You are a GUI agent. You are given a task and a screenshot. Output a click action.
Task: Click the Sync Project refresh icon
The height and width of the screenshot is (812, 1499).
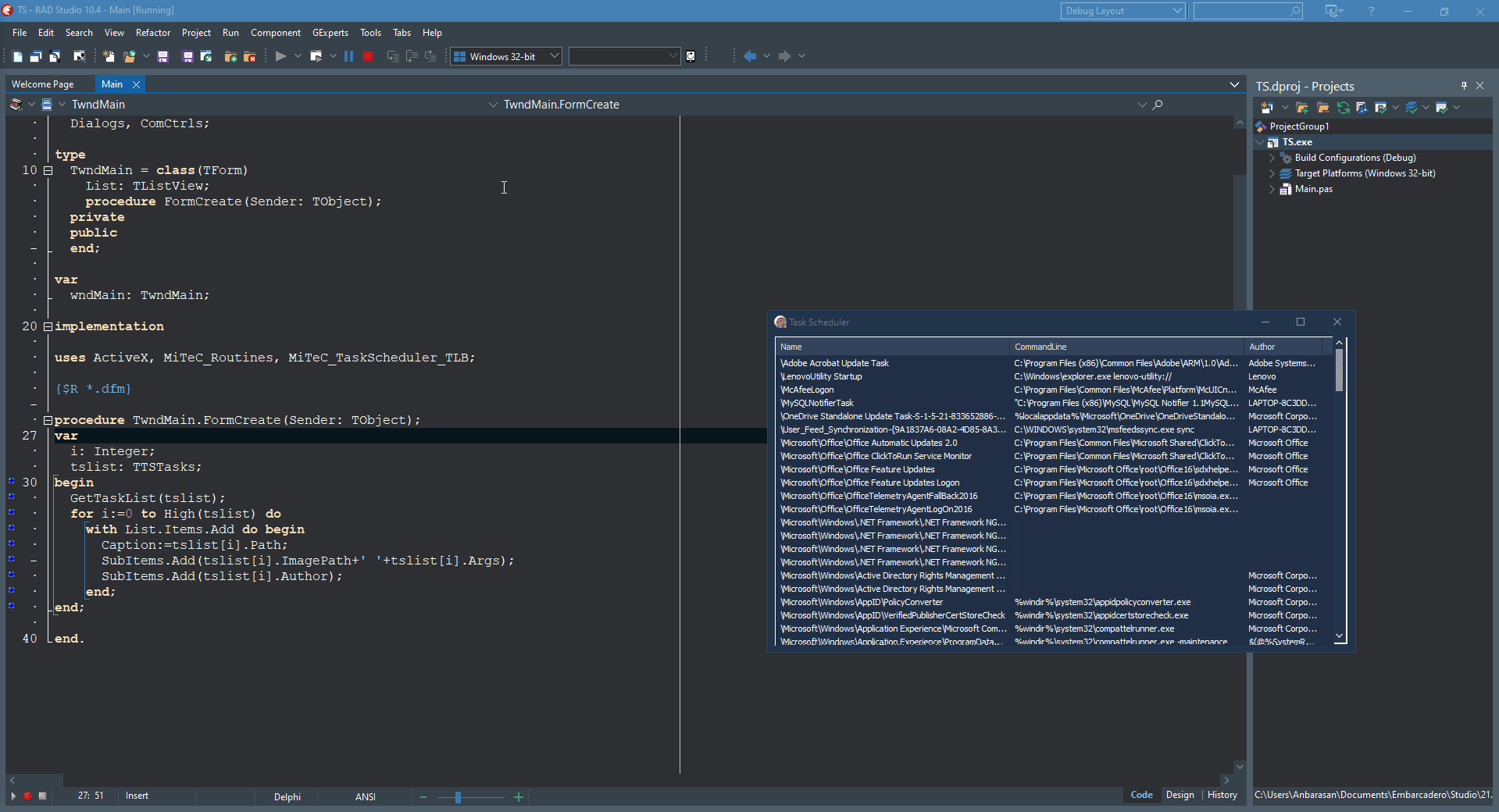(x=1344, y=108)
